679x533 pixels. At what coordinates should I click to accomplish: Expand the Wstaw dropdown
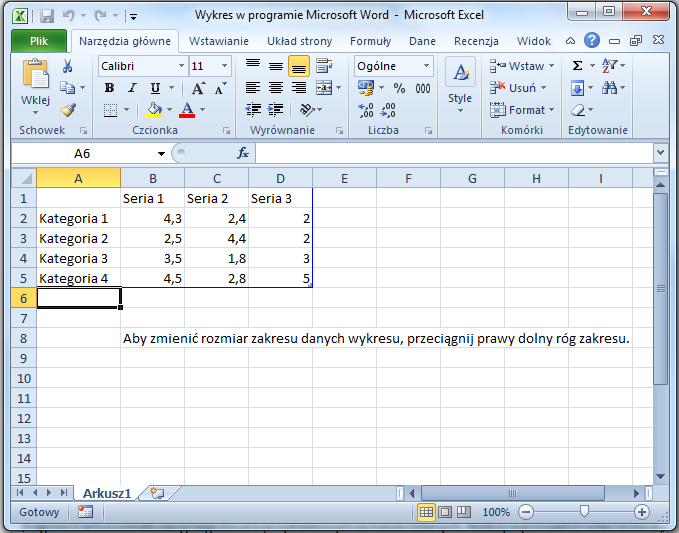click(x=551, y=66)
